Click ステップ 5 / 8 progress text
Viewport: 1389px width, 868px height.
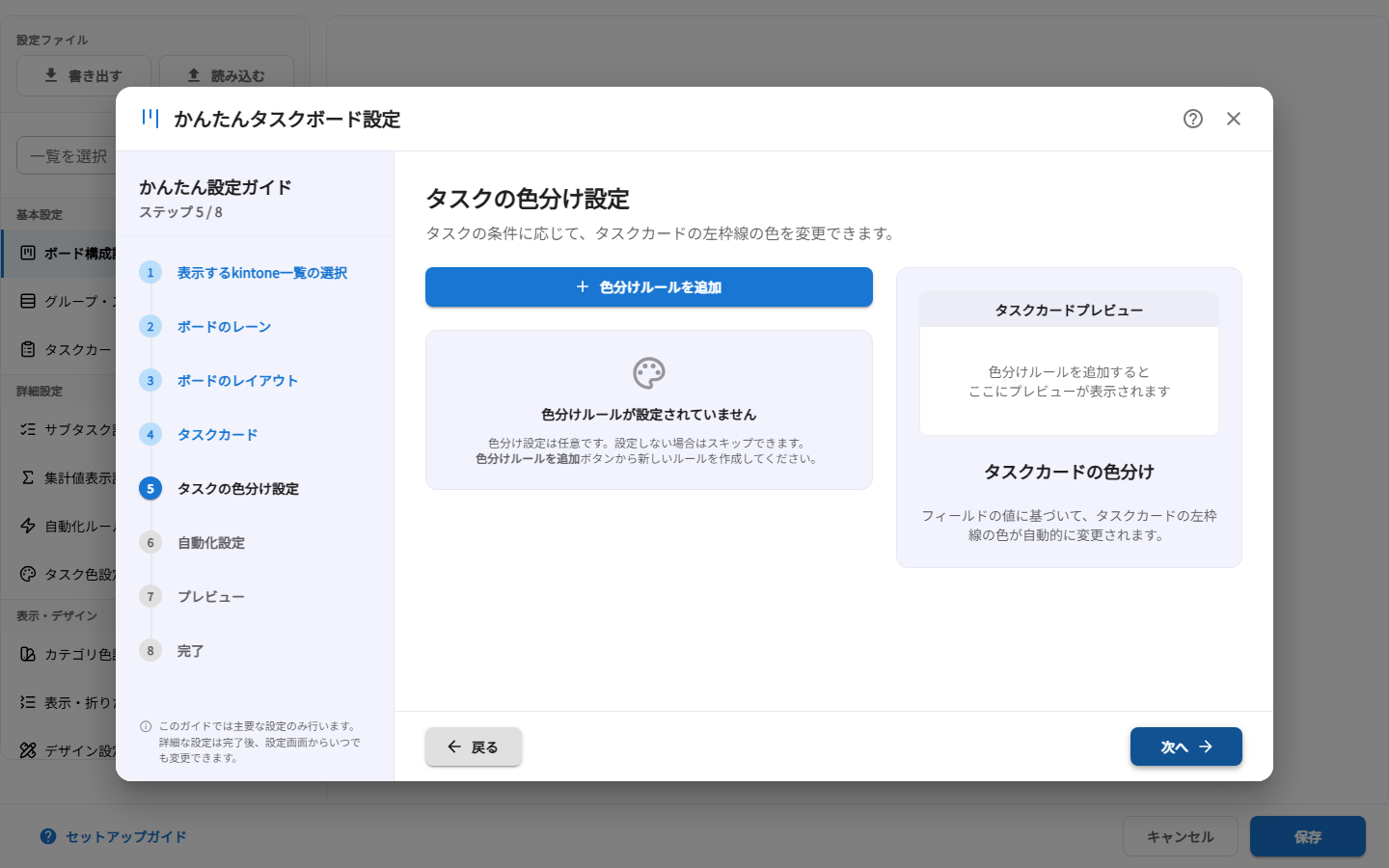(180, 212)
